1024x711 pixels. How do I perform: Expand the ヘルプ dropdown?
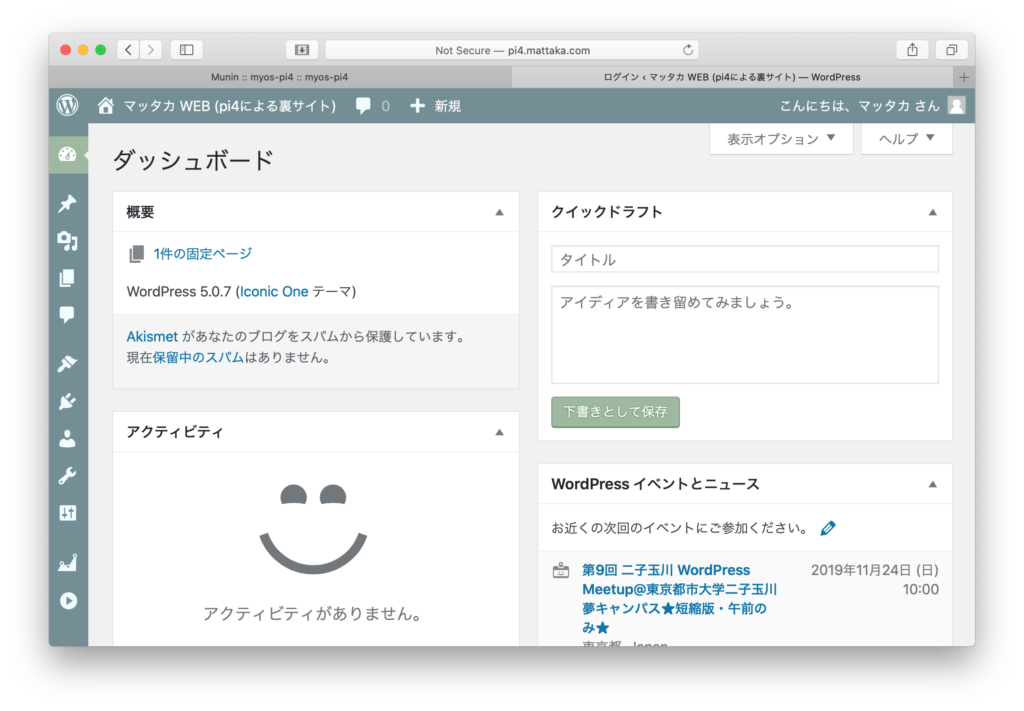point(906,139)
